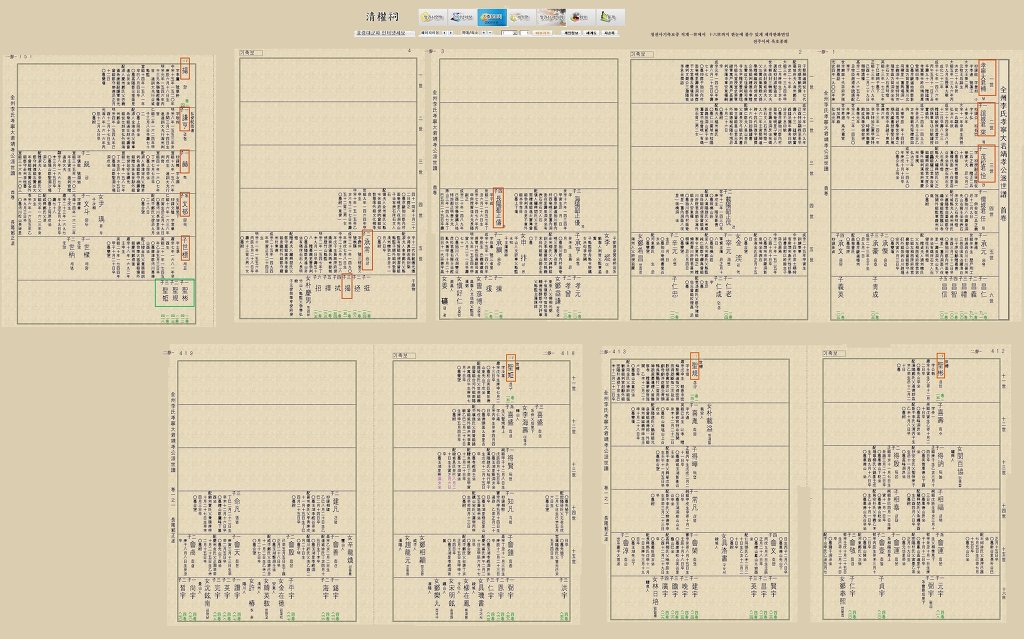Open the highlighted name 文郁 on page 101

pos(185,205)
